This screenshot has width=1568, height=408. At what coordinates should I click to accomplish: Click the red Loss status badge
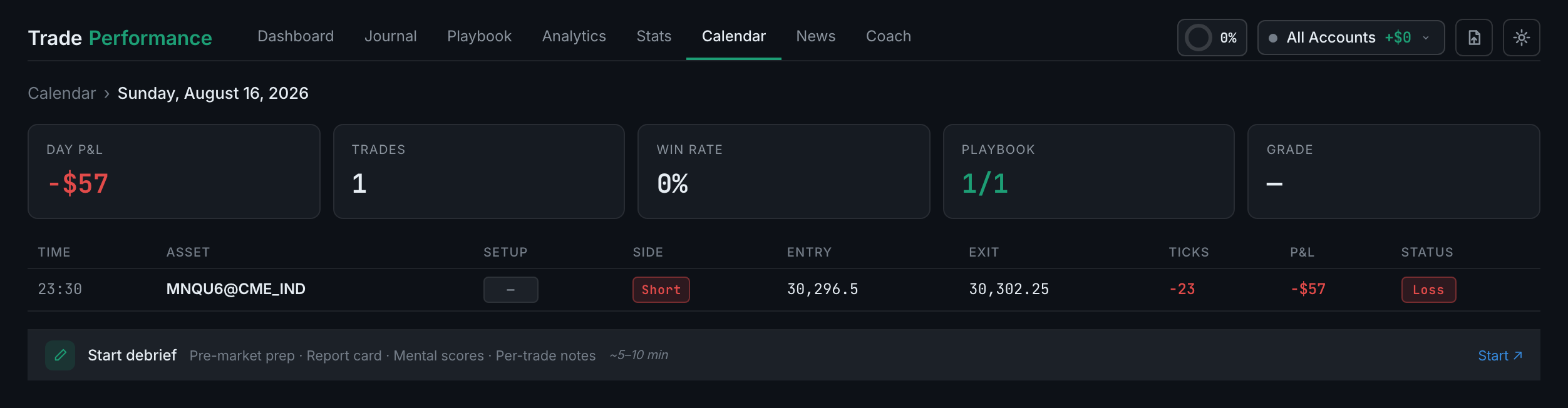(1428, 290)
